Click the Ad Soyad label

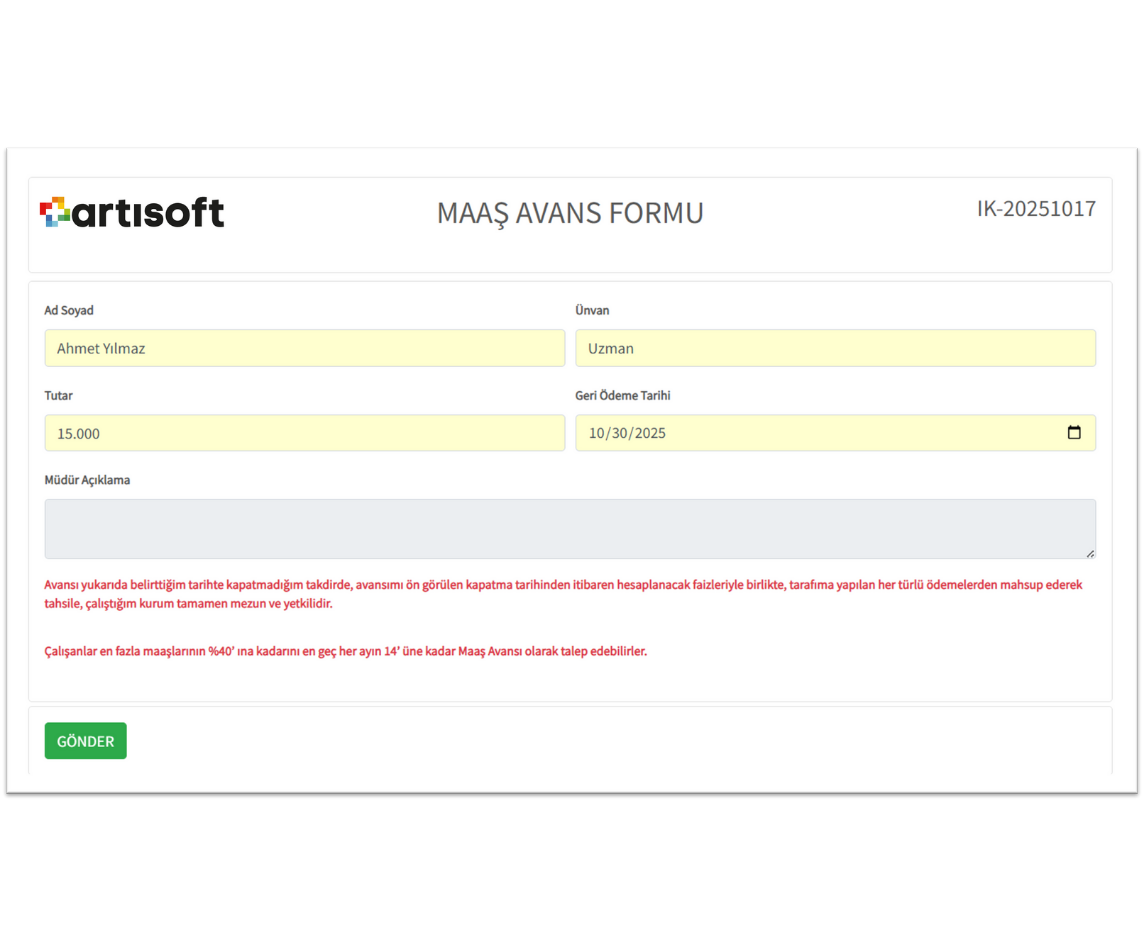click(x=69, y=311)
